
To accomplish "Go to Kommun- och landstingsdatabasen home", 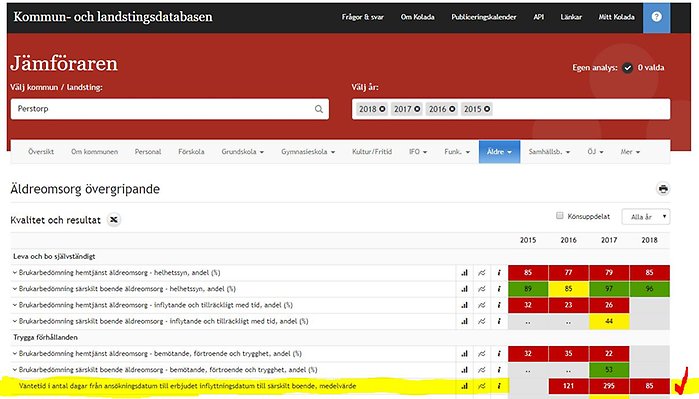I will [x=113, y=17].
